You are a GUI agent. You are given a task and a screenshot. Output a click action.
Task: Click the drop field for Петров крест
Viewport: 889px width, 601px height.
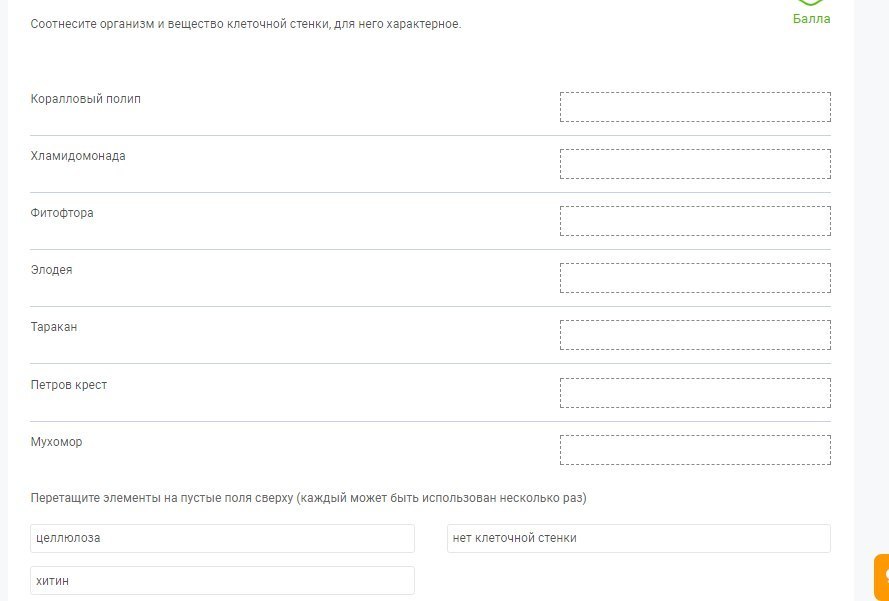(695, 393)
